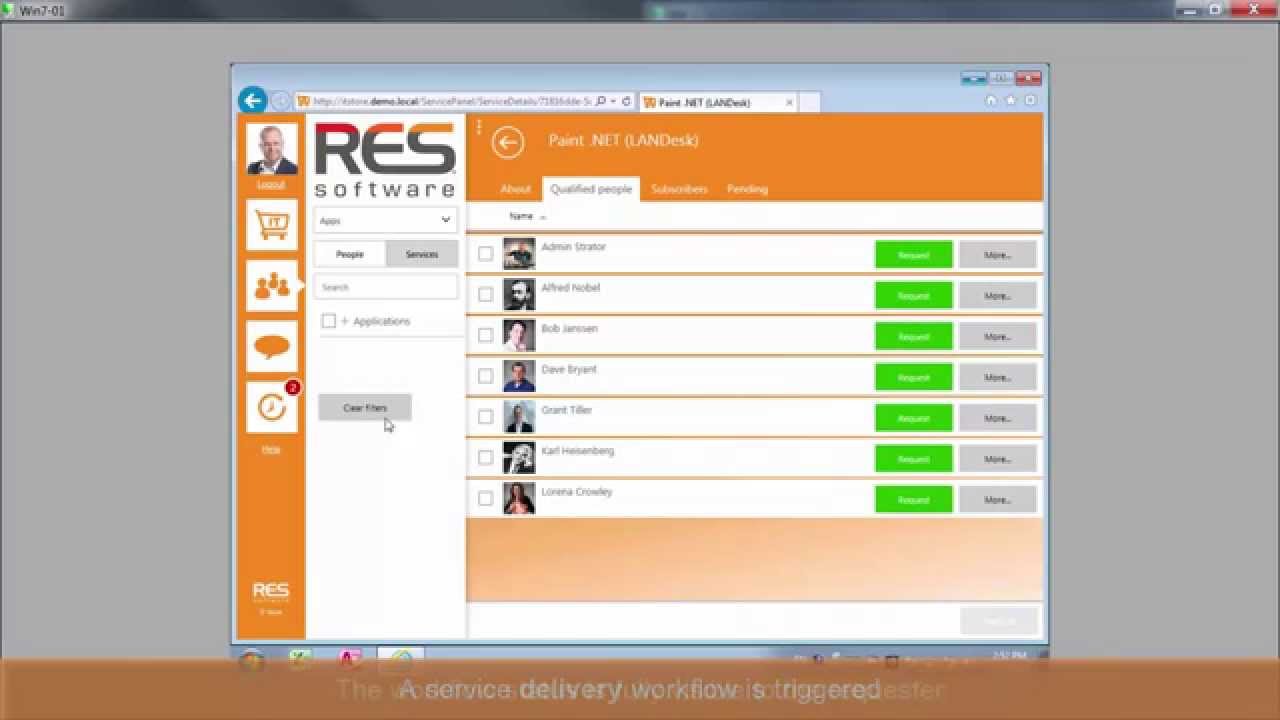Click Lorena Crowley's avatar photo
1280x720 pixels.
(519, 499)
